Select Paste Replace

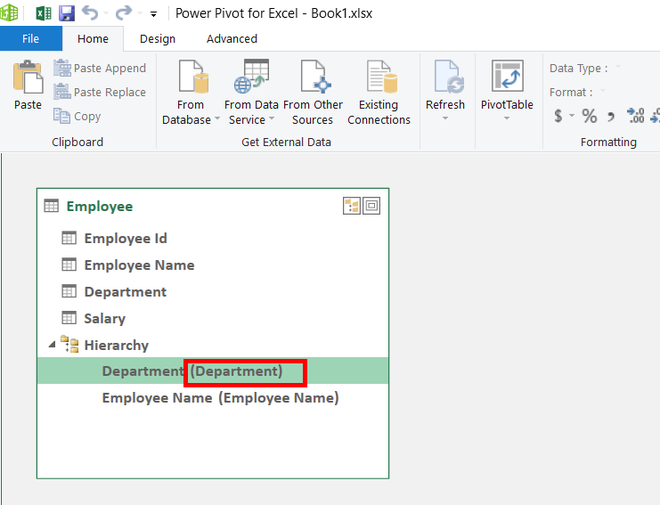100,92
